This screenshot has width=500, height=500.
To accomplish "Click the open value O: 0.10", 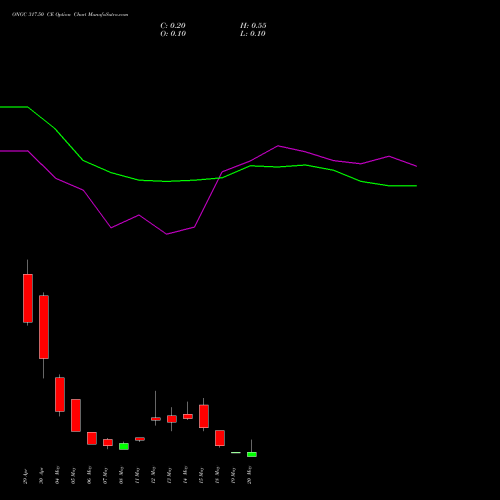I will (x=173, y=34).
